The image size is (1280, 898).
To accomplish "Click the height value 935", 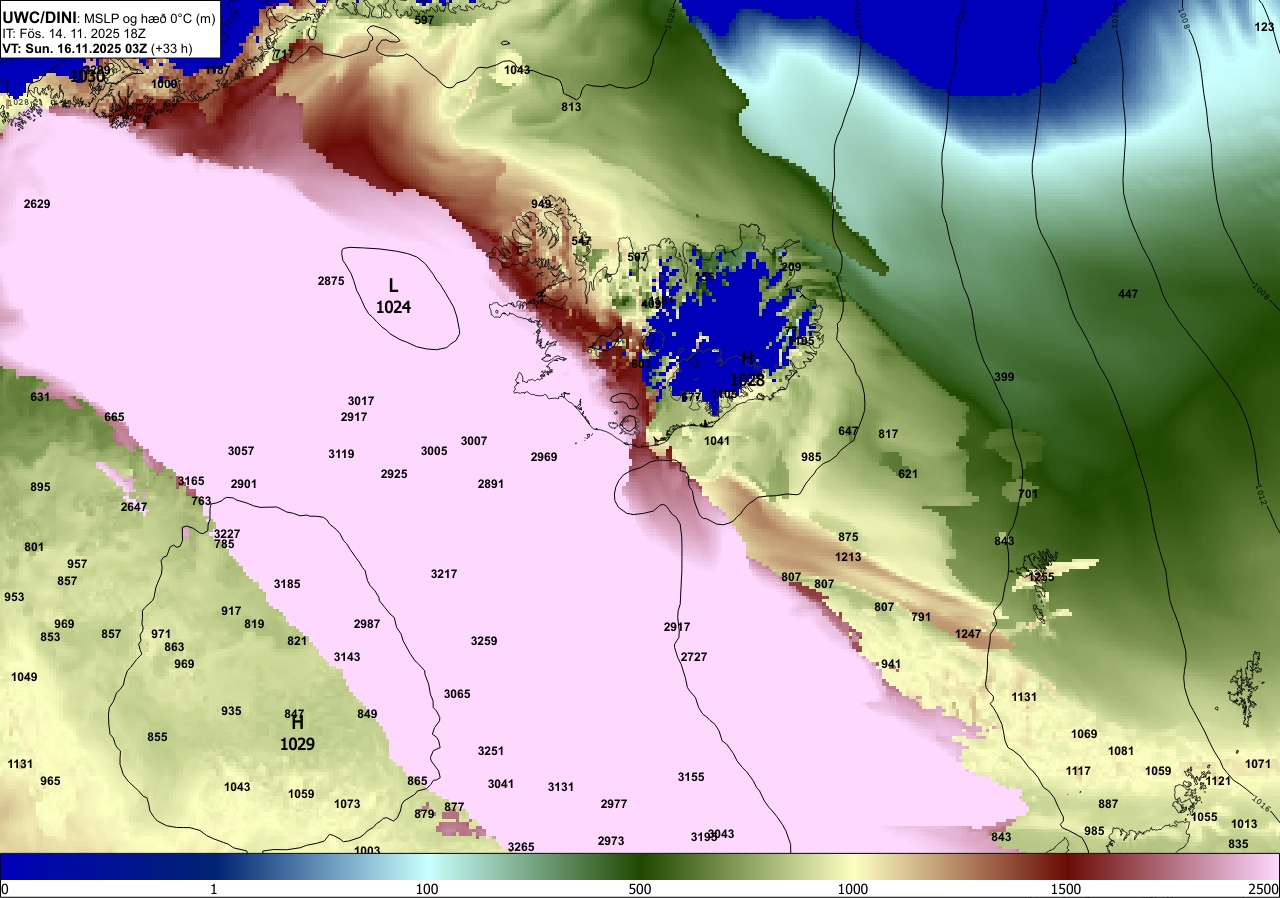I will pyautogui.click(x=231, y=711).
